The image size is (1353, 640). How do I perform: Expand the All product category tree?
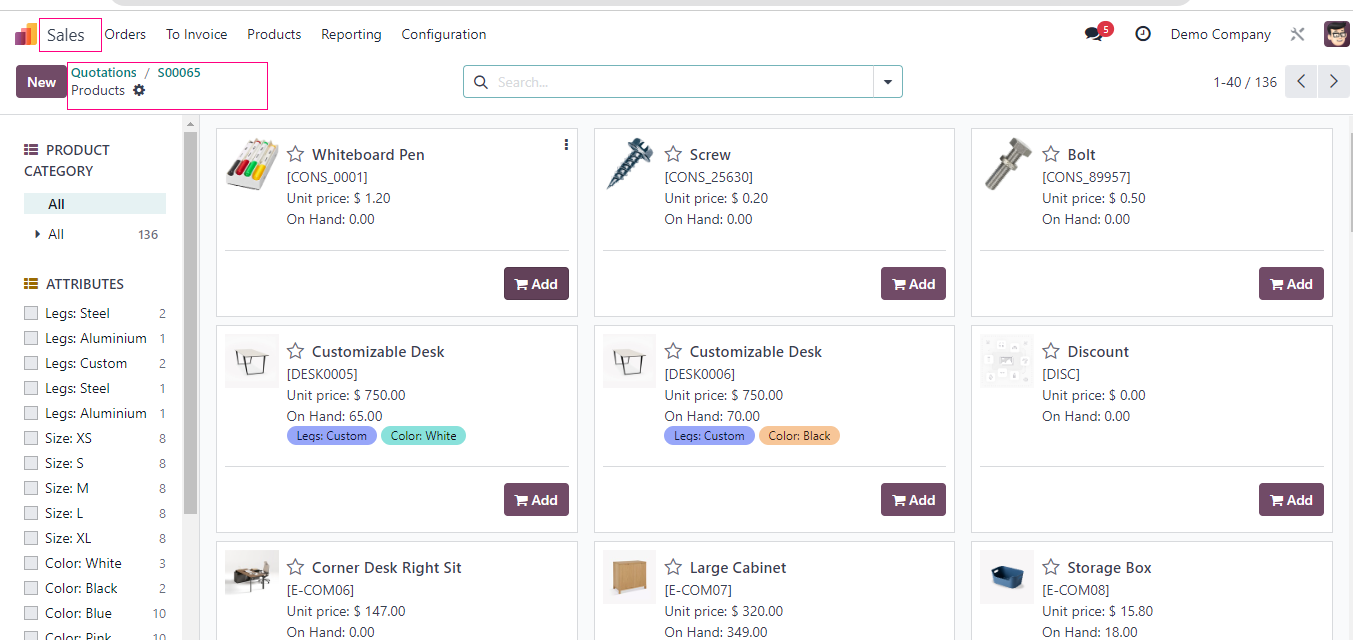click(x=38, y=234)
